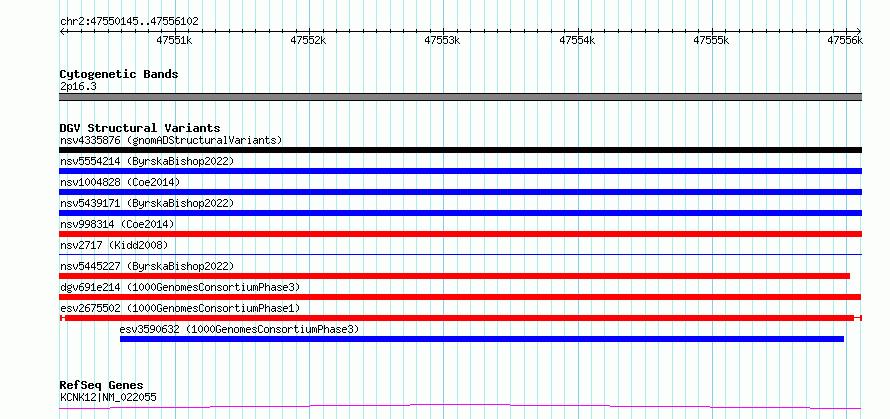Select the blue nsv5554214 variant bar
Image resolution: width=890 pixels, height=419 pixels.
coord(460,171)
